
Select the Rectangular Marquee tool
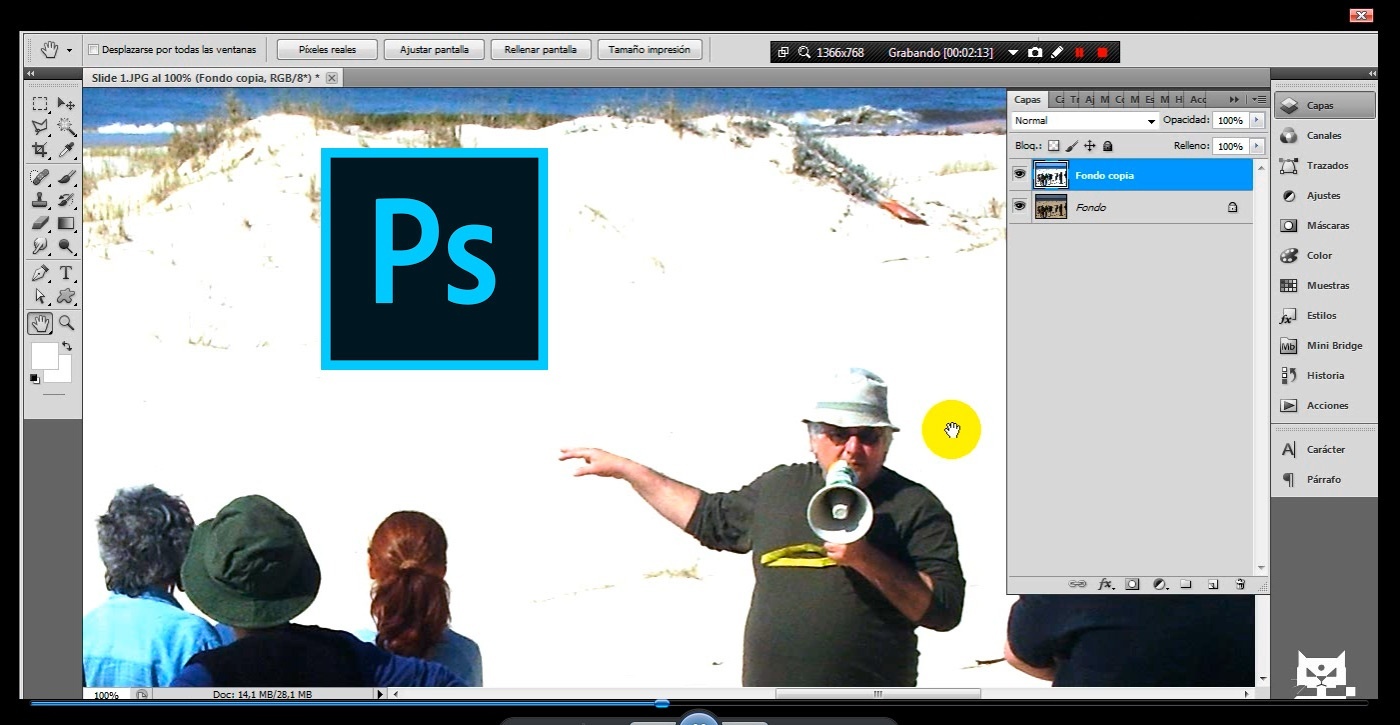tap(40, 104)
